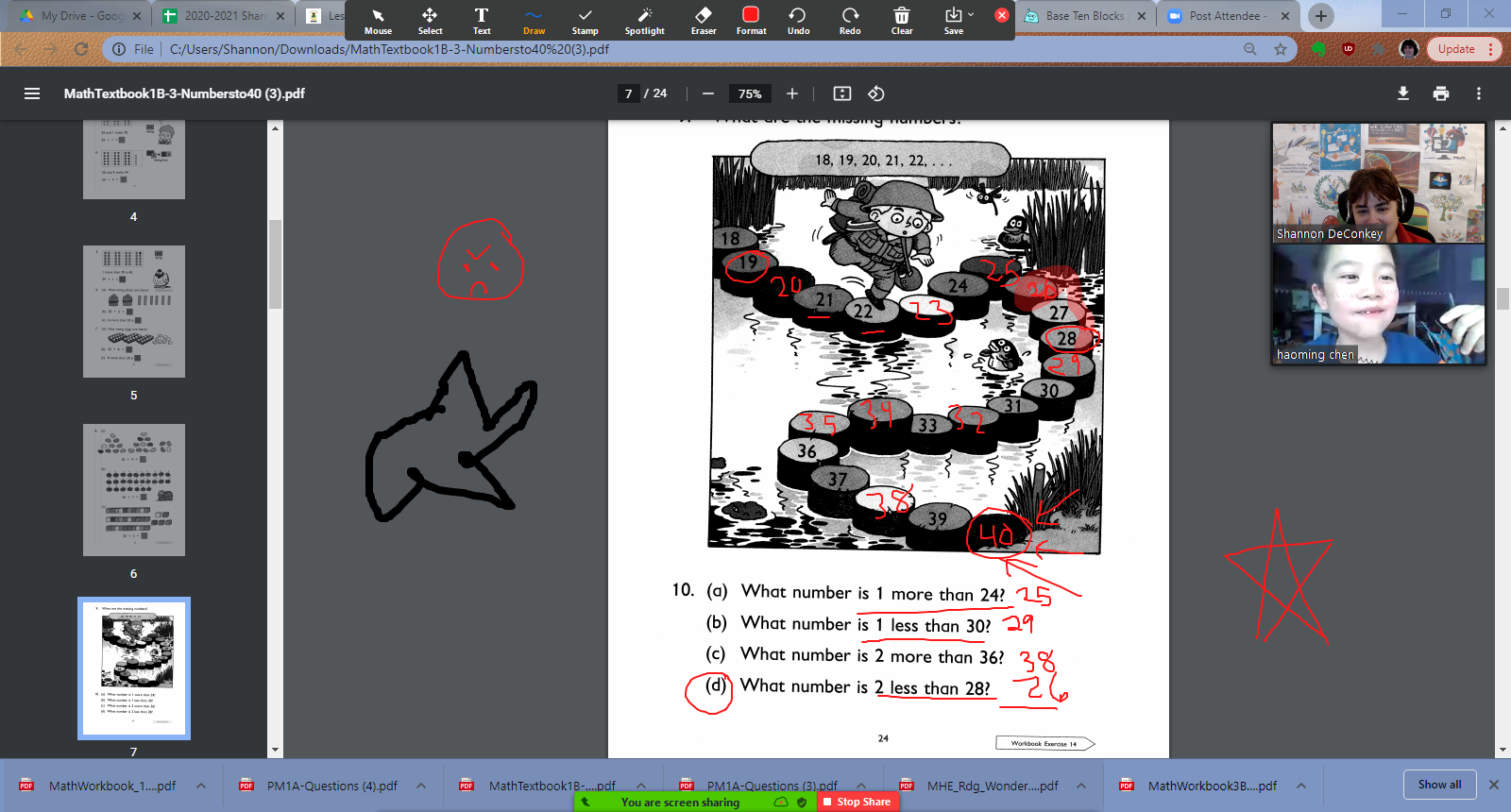This screenshot has height=812, width=1511.
Task: Select page 5 thumbnail
Action: pos(133,312)
